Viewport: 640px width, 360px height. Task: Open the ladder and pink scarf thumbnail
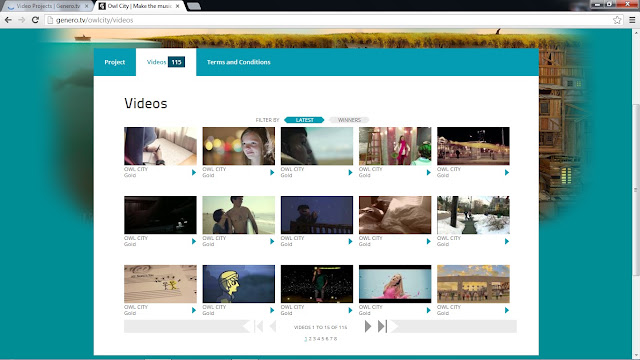pos(395,146)
